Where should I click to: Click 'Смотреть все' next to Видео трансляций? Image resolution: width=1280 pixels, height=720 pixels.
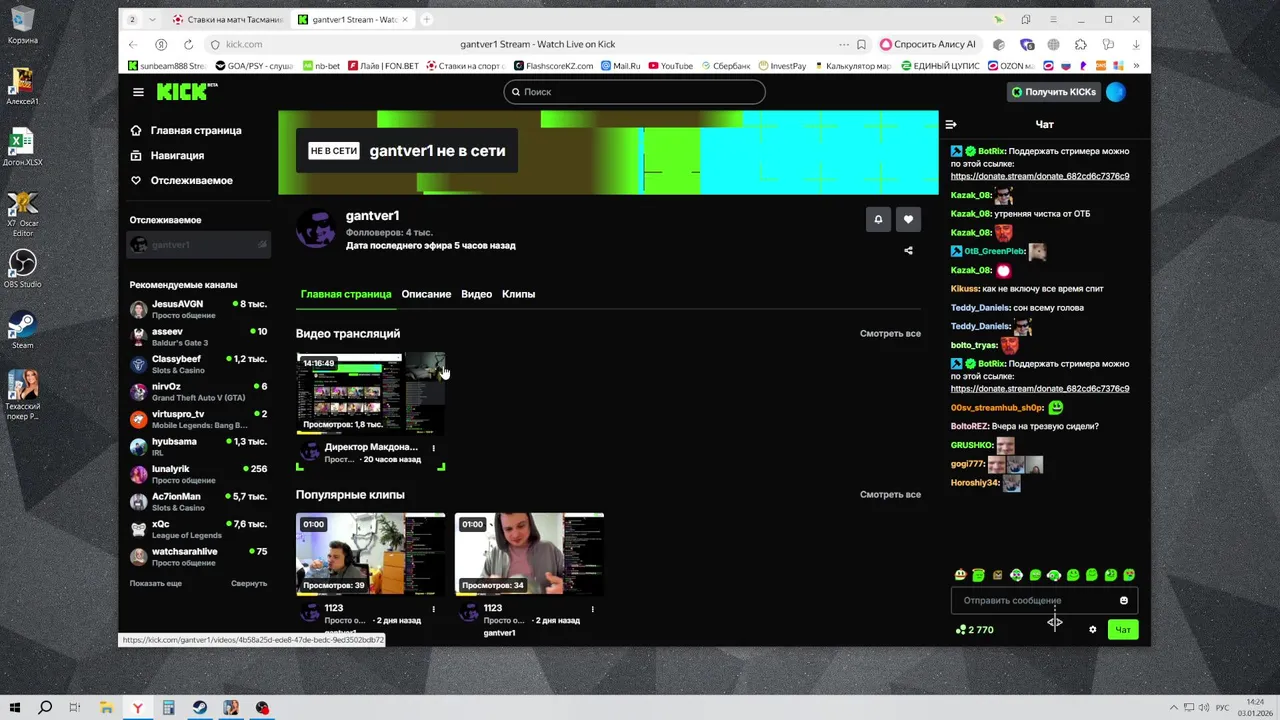890,333
